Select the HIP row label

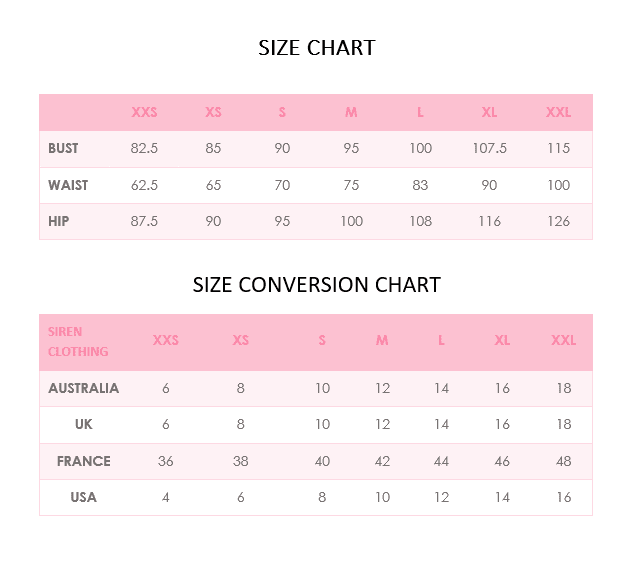pos(59,221)
